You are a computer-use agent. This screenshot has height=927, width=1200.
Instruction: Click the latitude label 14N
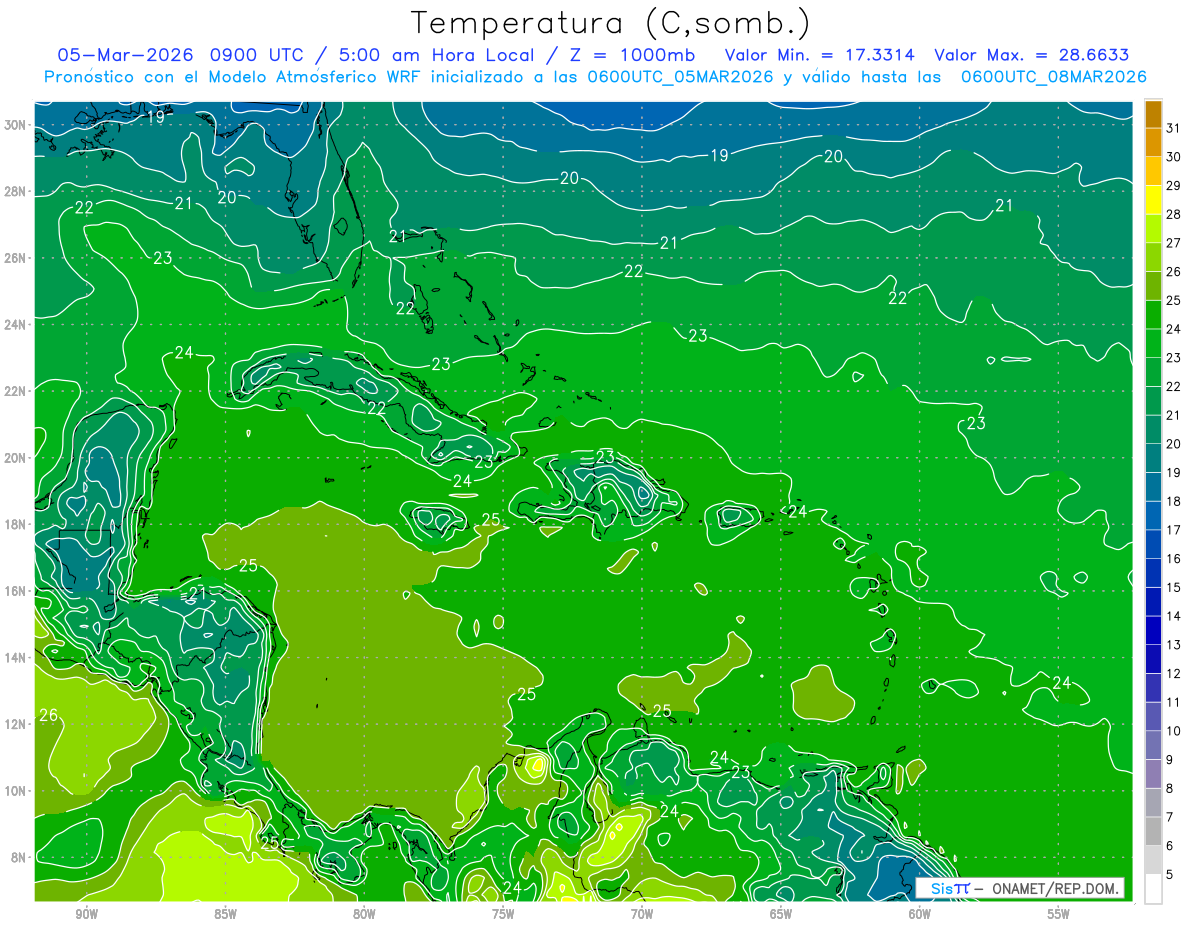pos(16,657)
